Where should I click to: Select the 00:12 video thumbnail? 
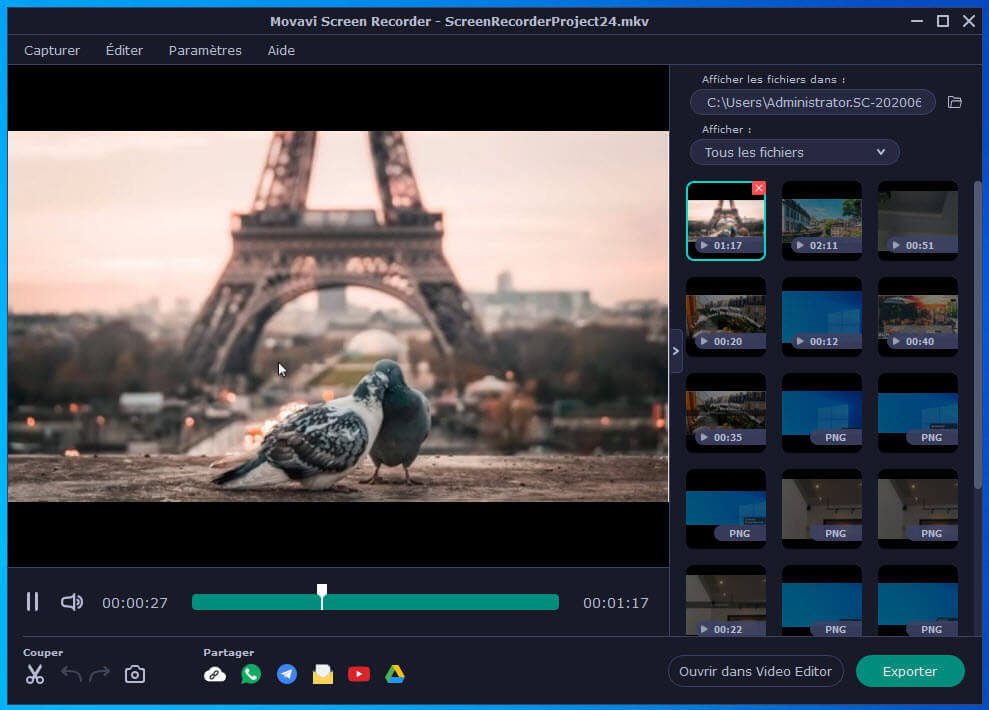[821, 317]
